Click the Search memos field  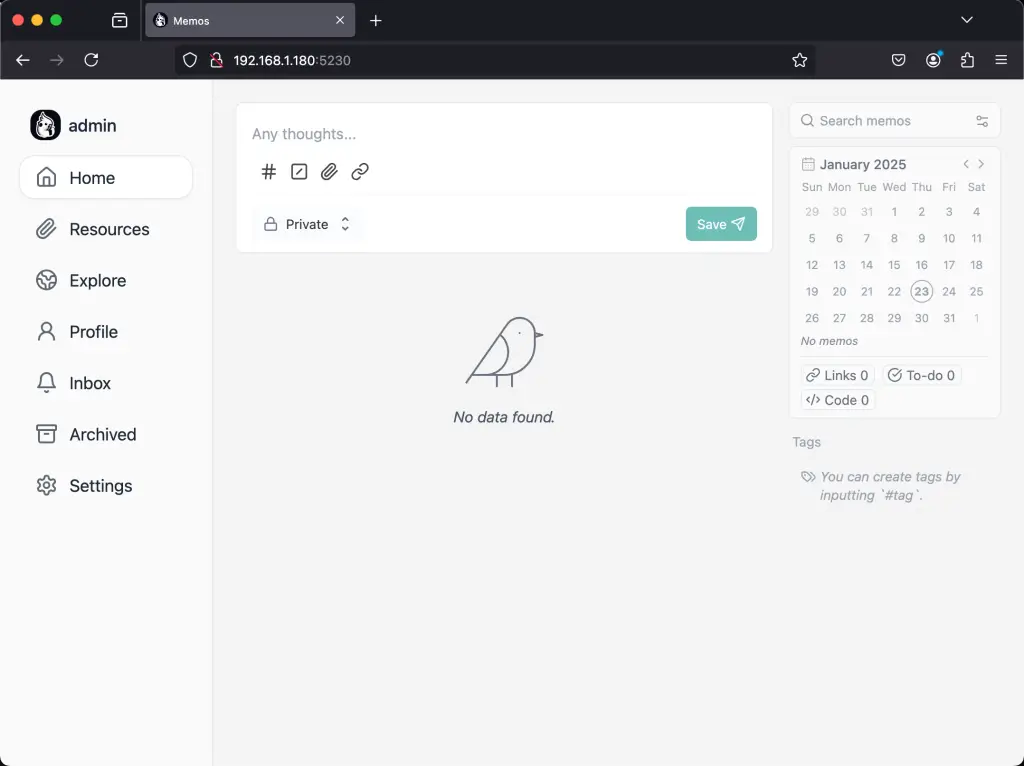pos(880,120)
